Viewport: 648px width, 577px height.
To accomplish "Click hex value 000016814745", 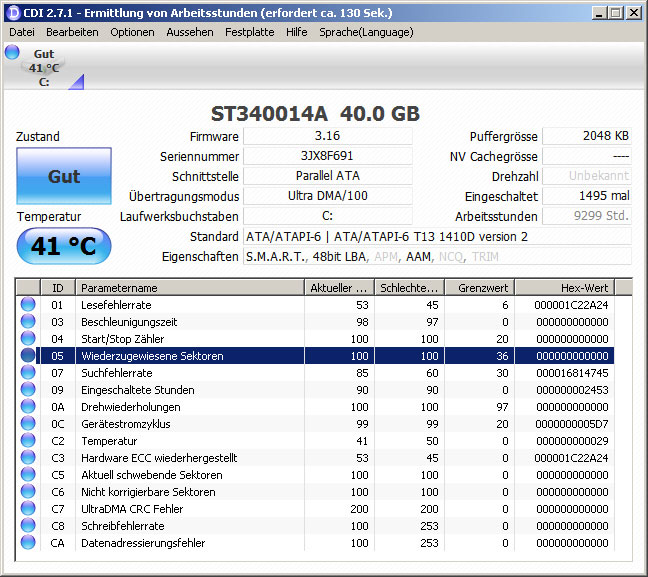I will (x=572, y=373).
